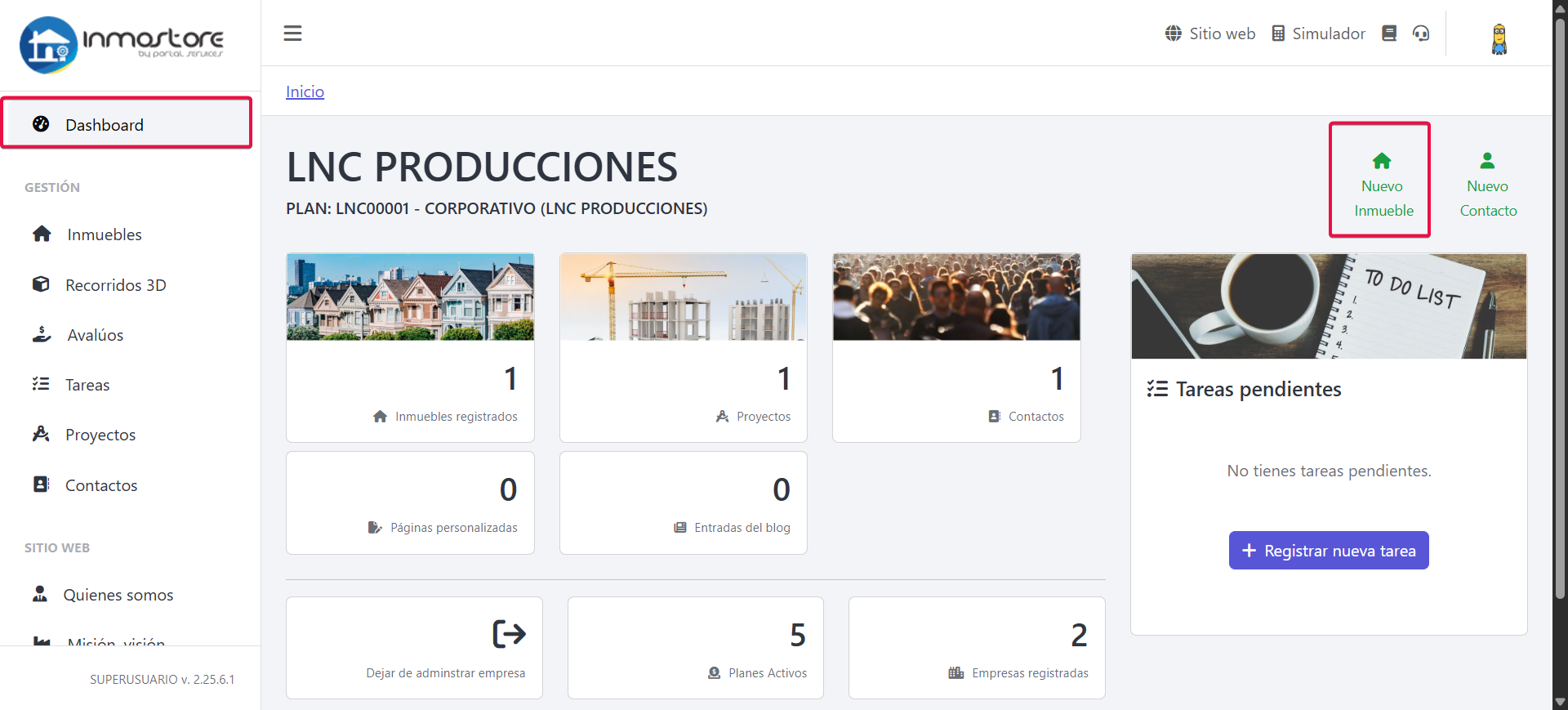Click the building icon beside Empresas registradas
Screen dimensions: 1568x710
pyautogui.click(x=956, y=673)
